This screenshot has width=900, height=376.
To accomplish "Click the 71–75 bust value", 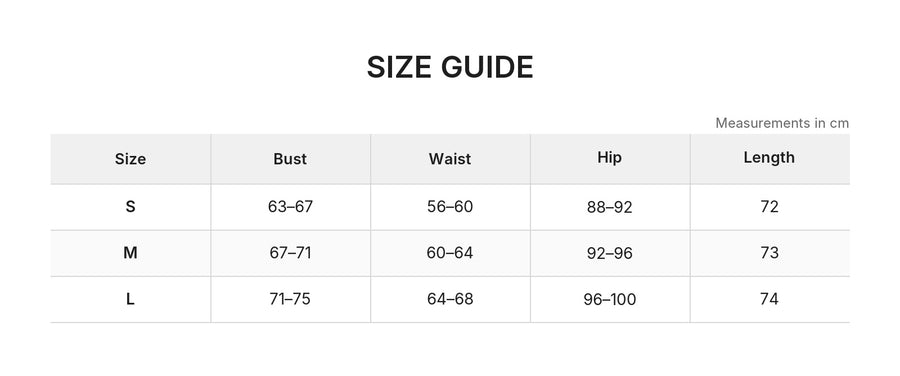I will [290, 300].
